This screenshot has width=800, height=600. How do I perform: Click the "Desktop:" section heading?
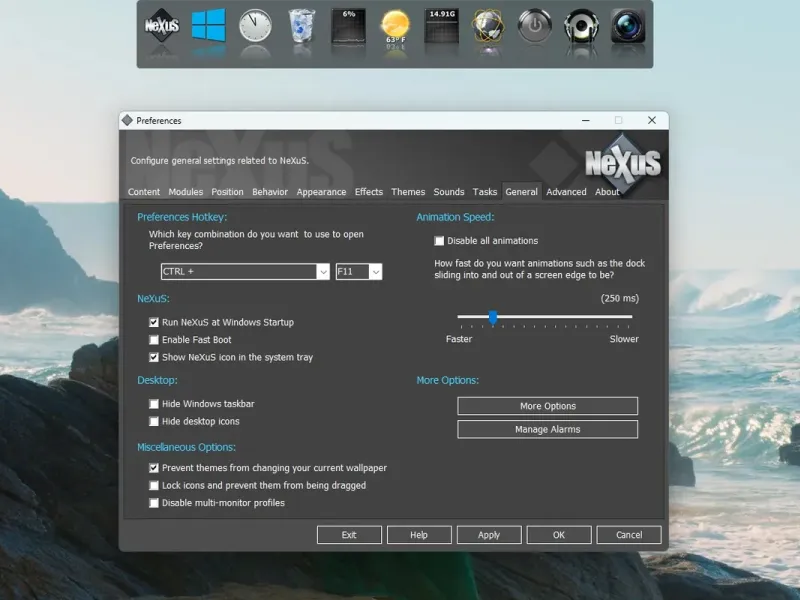click(x=157, y=380)
